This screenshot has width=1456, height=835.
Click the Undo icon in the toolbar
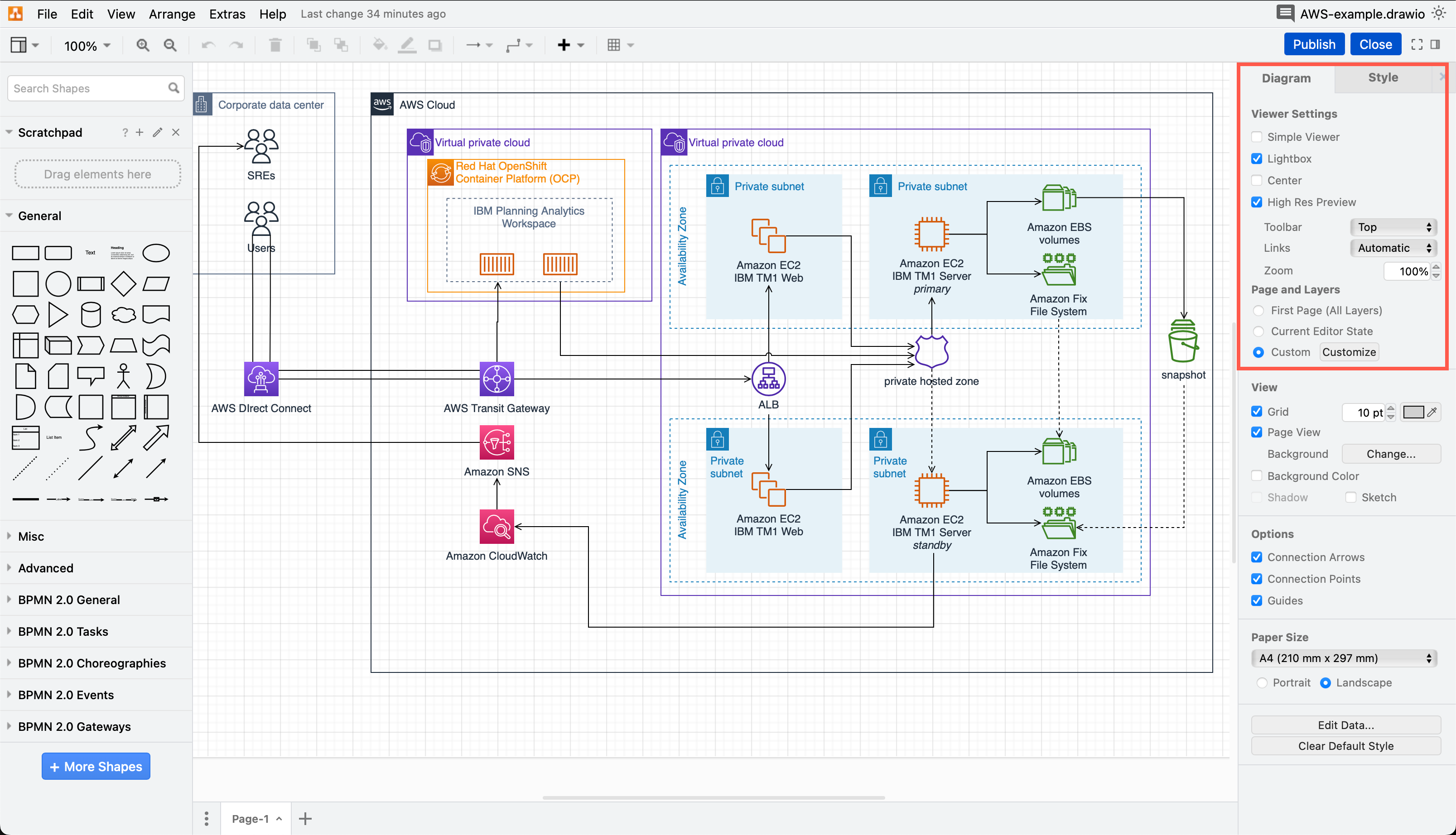pyautogui.click(x=207, y=44)
